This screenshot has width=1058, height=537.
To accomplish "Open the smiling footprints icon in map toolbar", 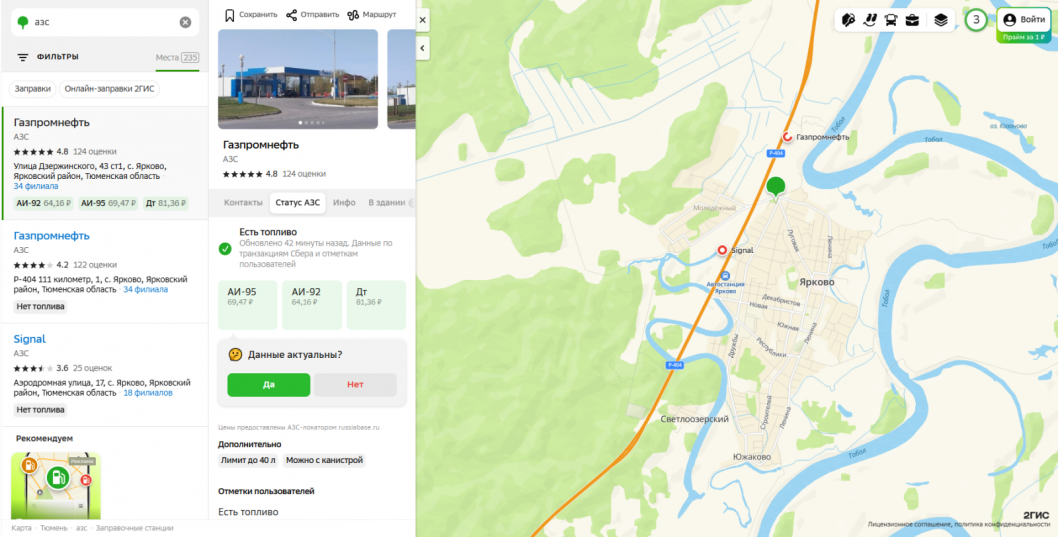I will pyautogui.click(x=870, y=20).
